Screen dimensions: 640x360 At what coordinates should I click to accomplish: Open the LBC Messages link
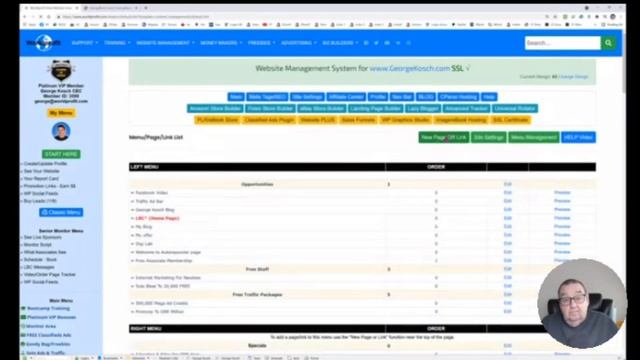(x=39, y=267)
